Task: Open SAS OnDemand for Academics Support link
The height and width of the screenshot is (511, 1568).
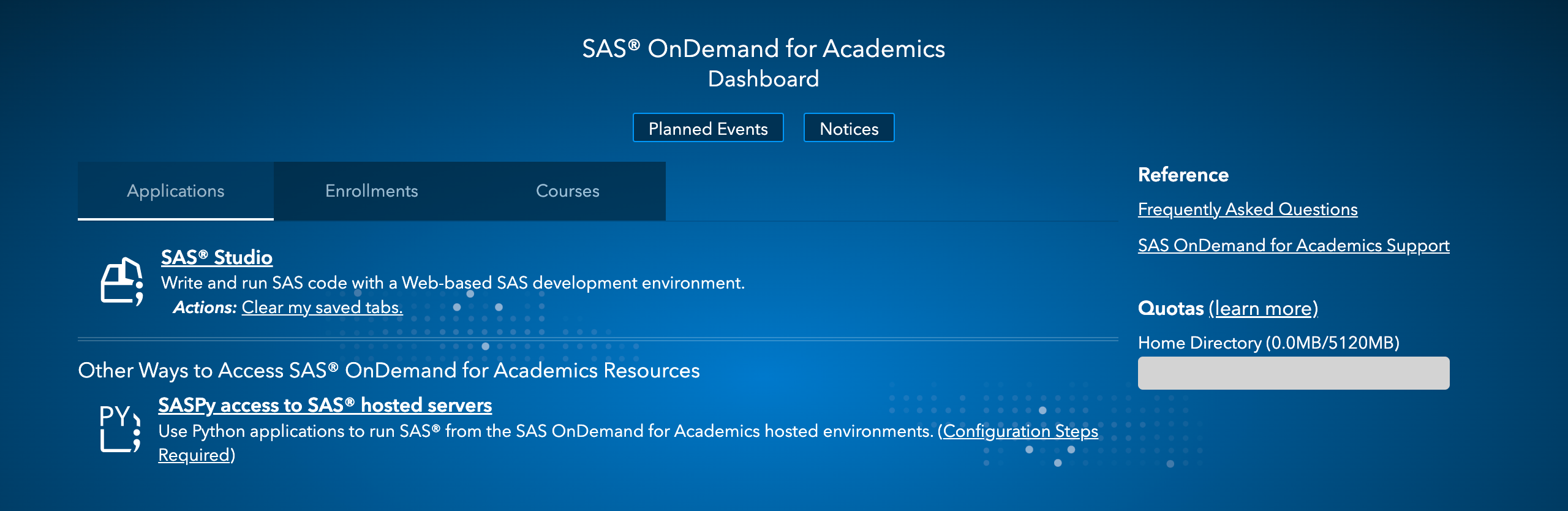Action: coord(1294,246)
